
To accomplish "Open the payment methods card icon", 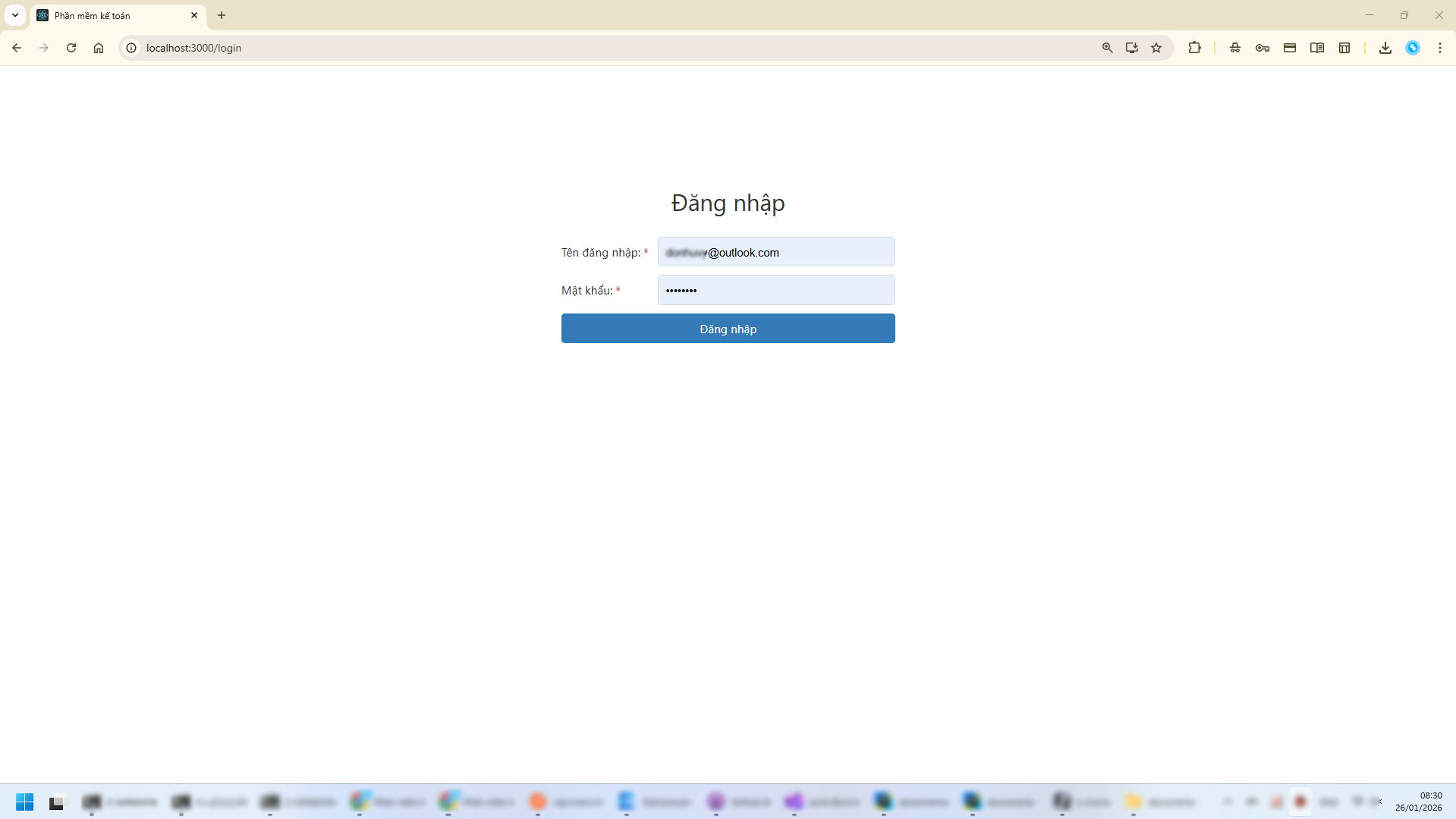I will [1289, 48].
